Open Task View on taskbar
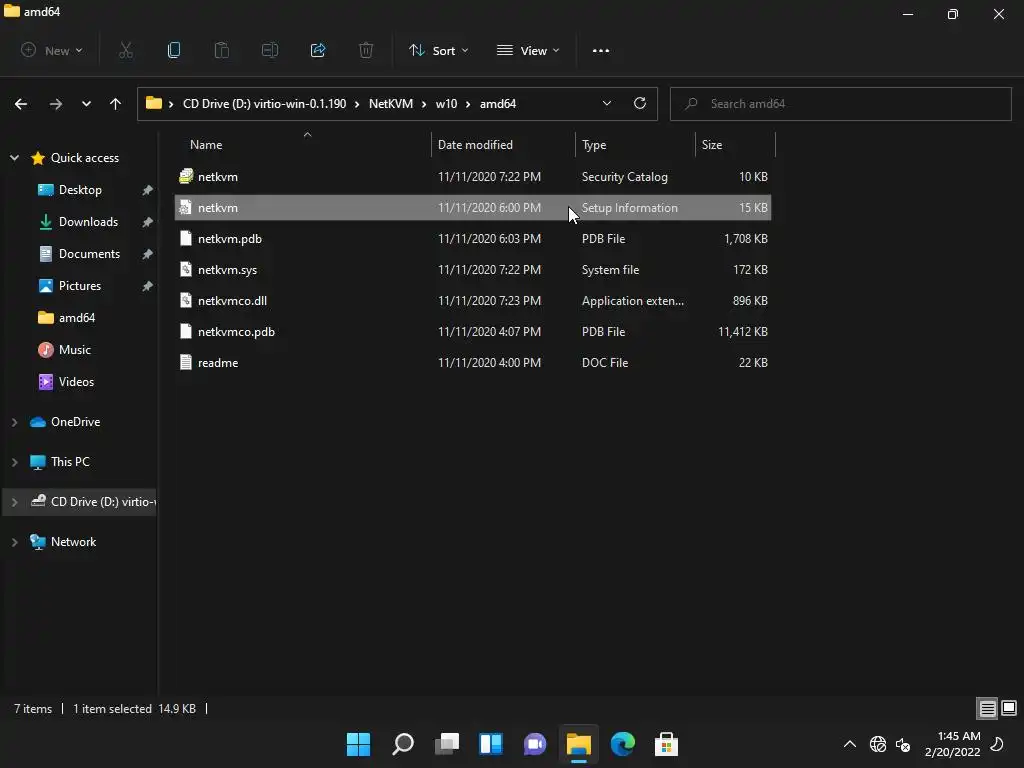The width and height of the screenshot is (1024, 768). (447, 744)
